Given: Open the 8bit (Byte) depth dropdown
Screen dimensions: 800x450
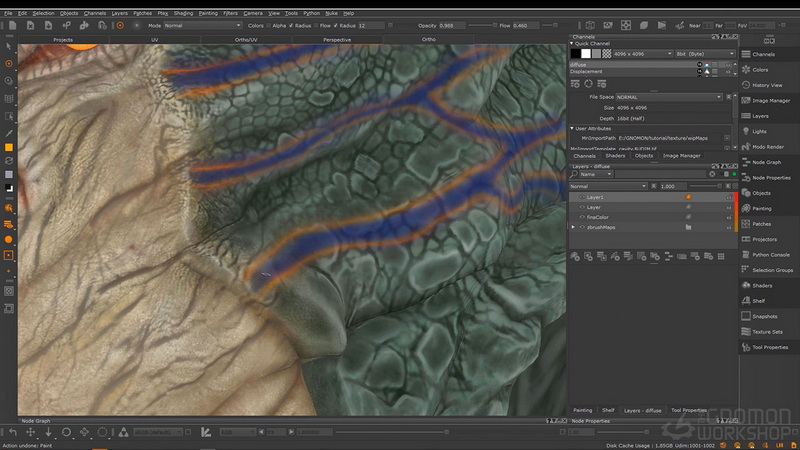Looking at the screenshot, I should coord(705,54).
